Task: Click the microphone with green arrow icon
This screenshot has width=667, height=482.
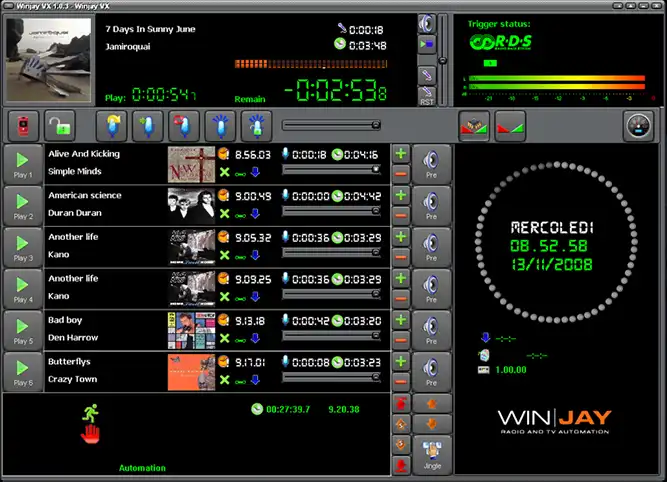Action: click(148, 125)
